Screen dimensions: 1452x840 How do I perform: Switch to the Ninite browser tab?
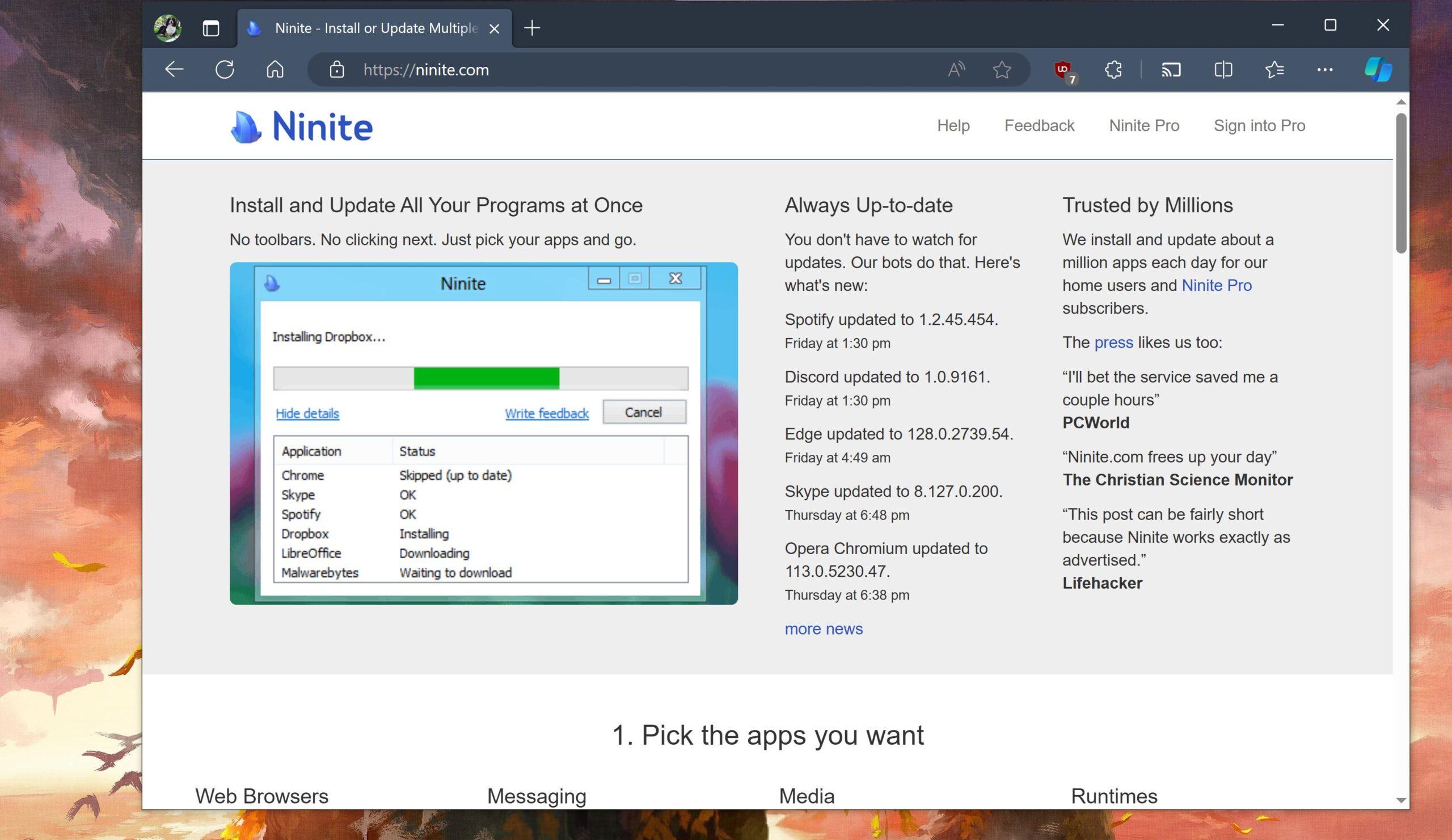tap(369, 28)
